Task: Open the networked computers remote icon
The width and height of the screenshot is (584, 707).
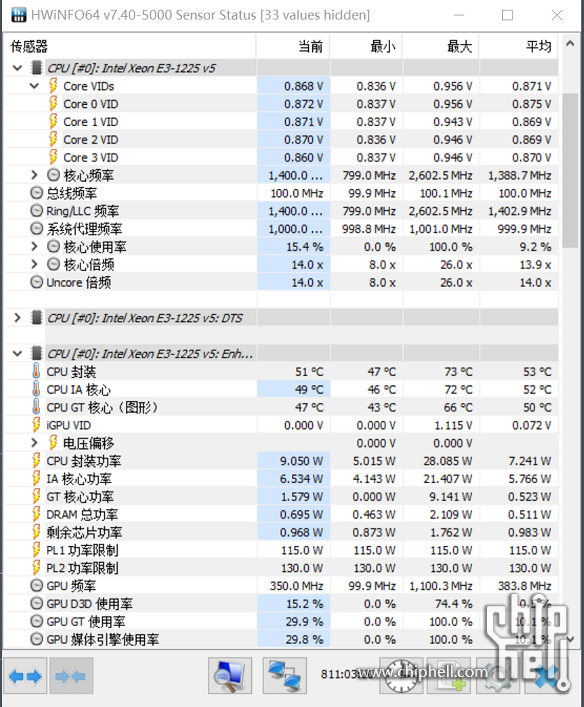Action: point(285,675)
